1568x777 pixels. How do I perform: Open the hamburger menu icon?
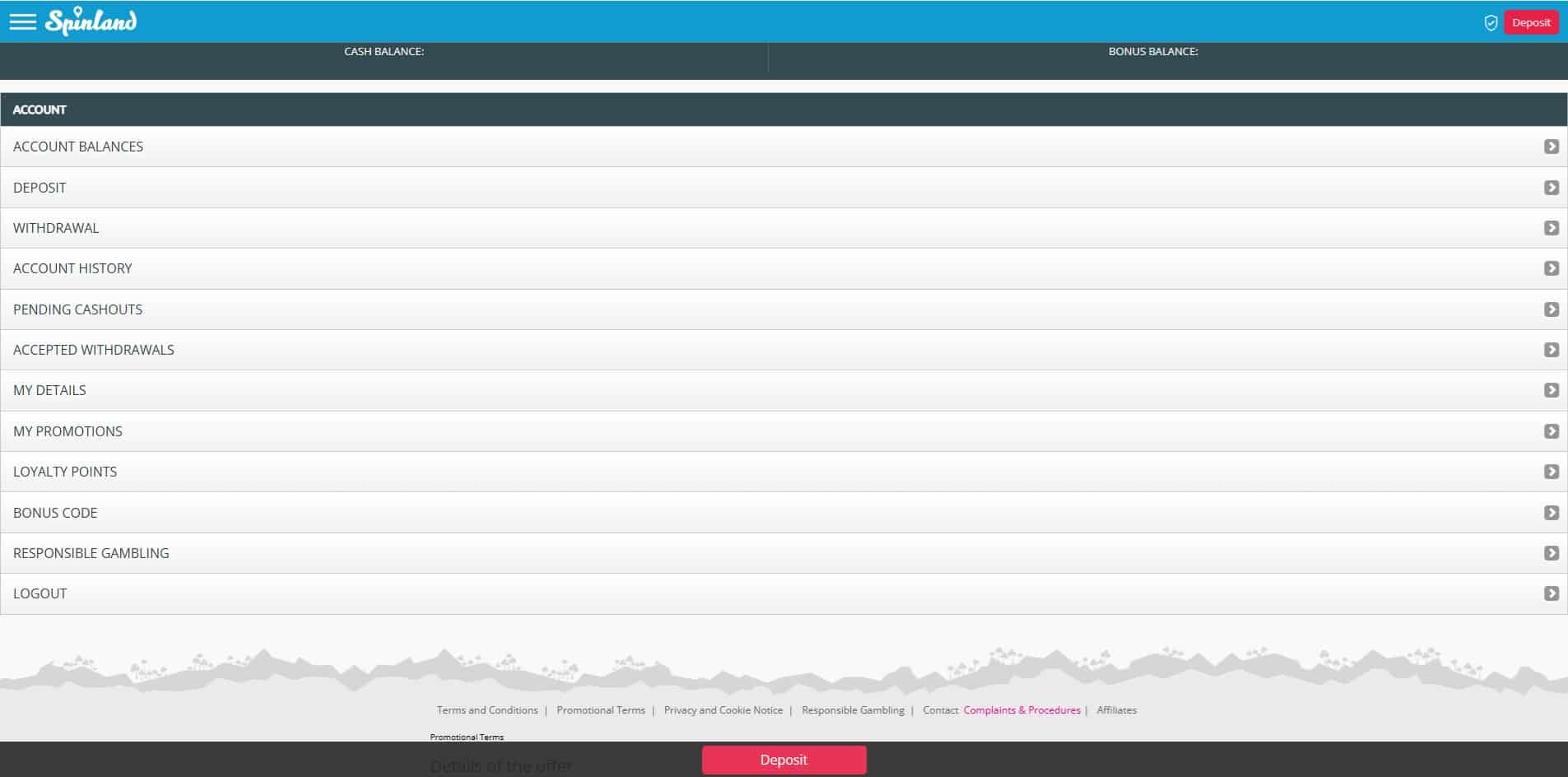click(x=22, y=21)
